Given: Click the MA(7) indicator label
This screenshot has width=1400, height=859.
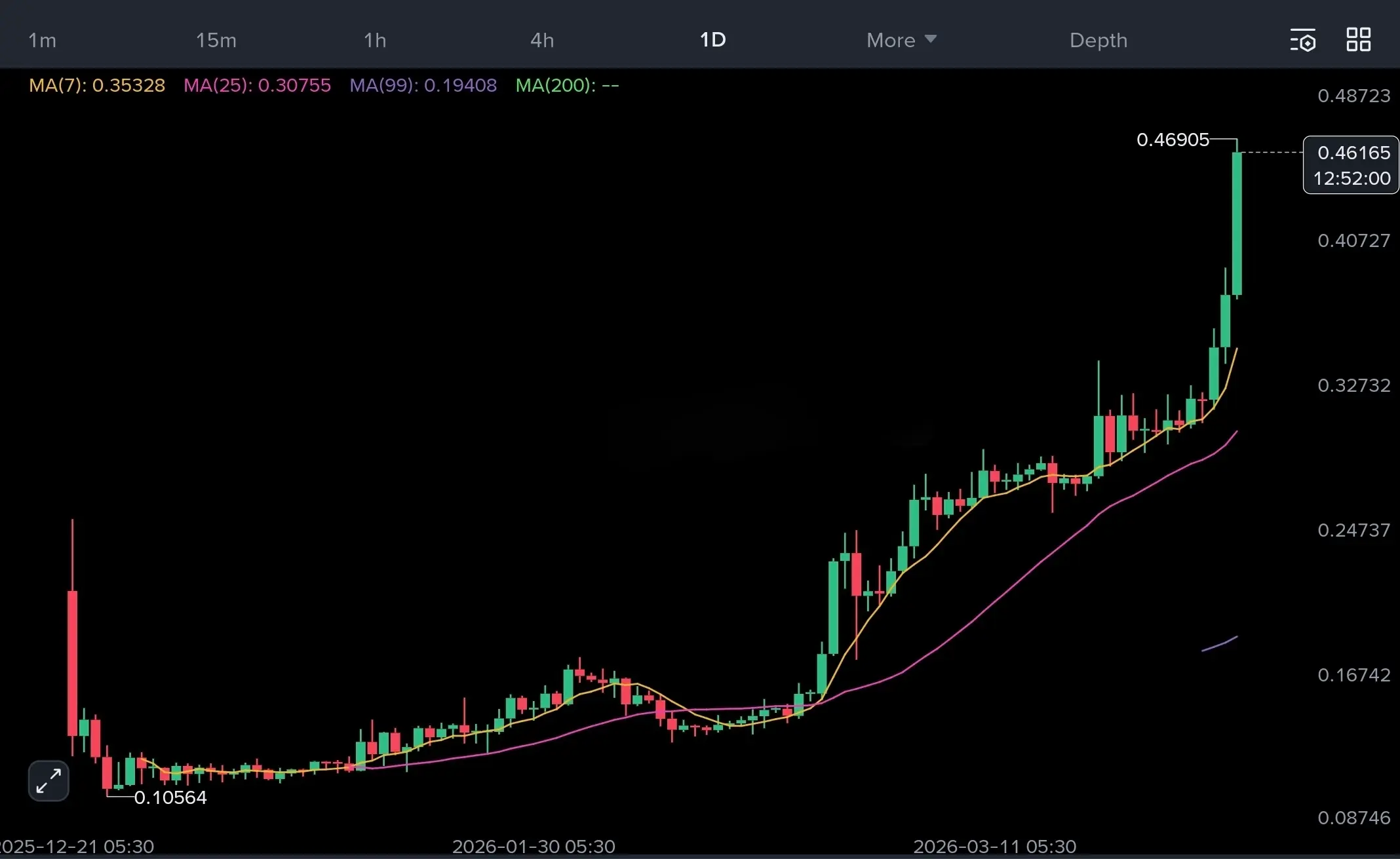Looking at the screenshot, I should [x=97, y=85].
